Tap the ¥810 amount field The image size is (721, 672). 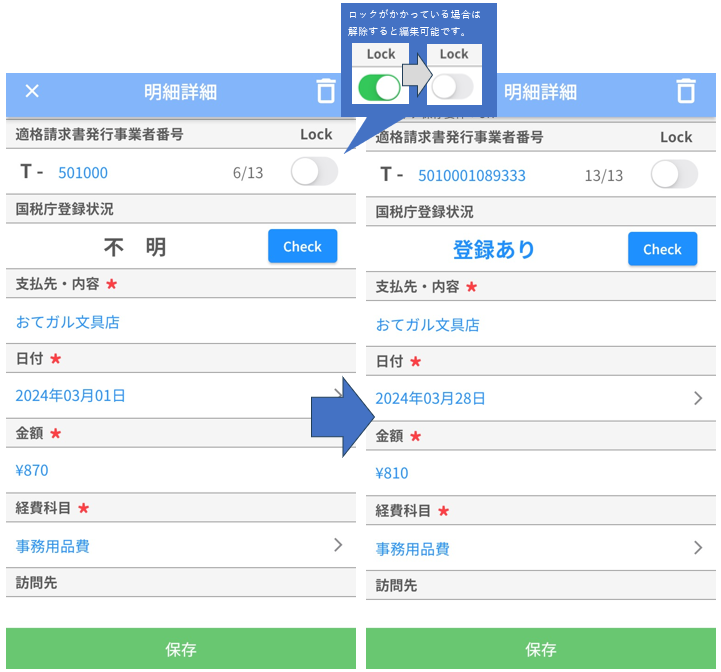click(392, 473)
